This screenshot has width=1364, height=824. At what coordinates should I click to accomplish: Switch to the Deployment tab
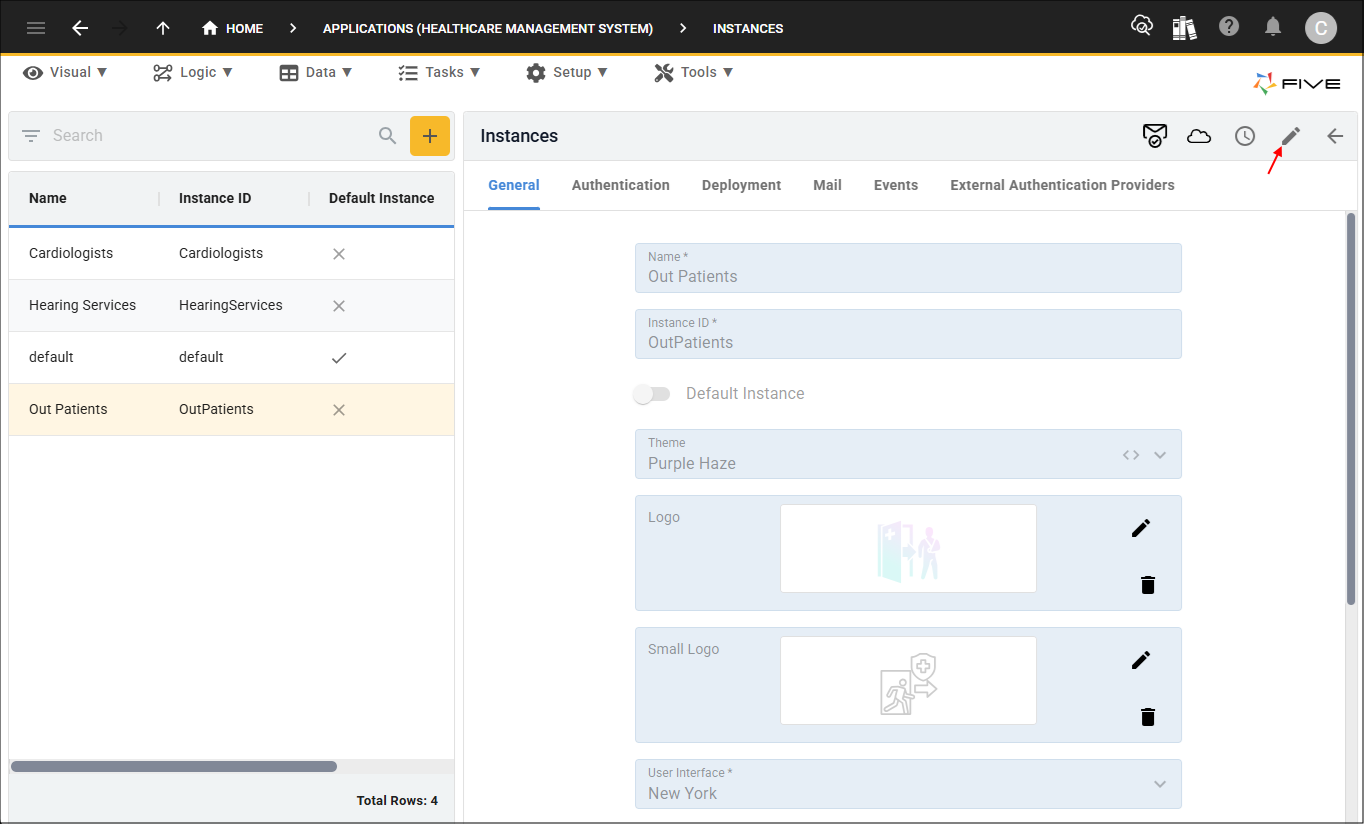(742, 185)
